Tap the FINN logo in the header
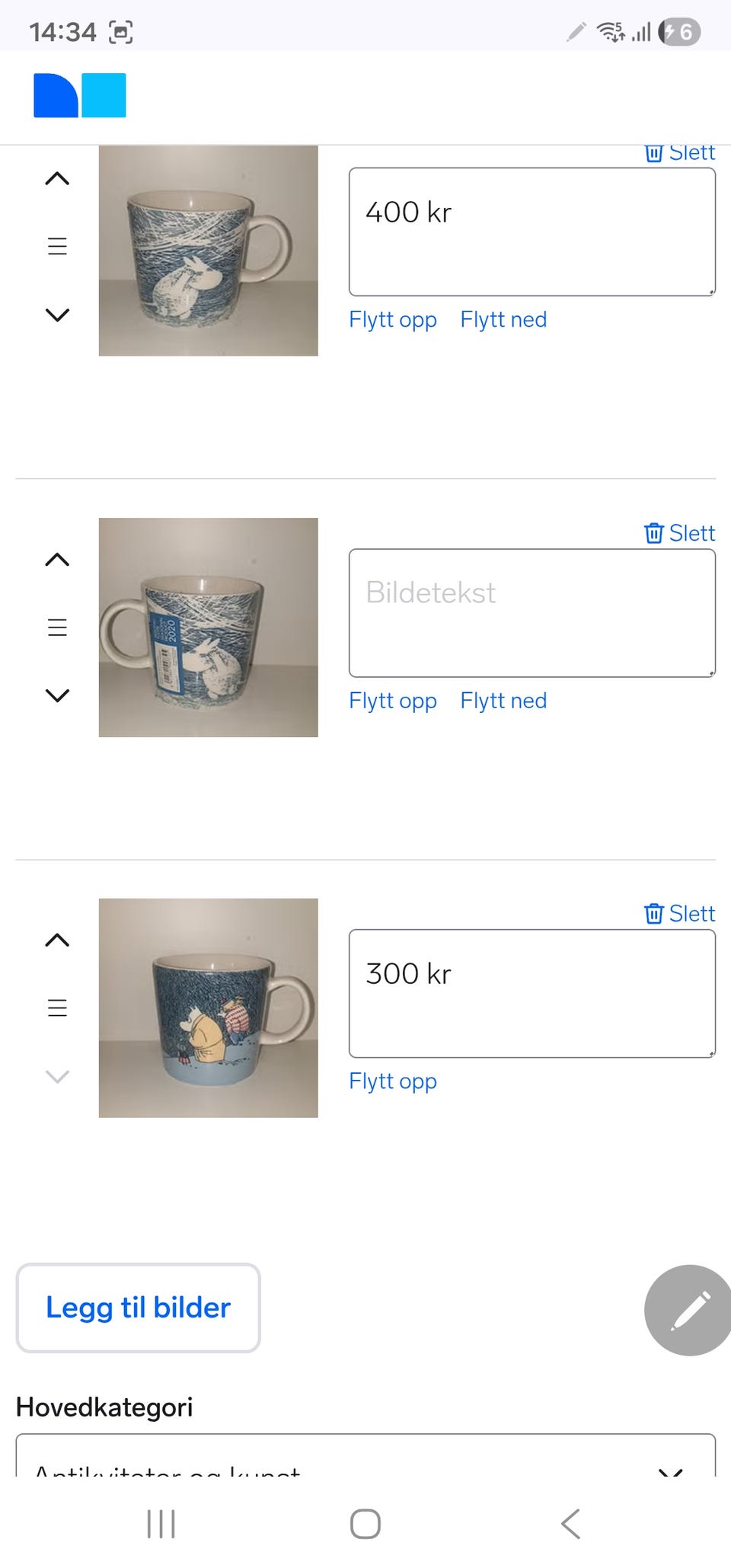This screenshot has width=731, height=1568. [x=80, y=96]
